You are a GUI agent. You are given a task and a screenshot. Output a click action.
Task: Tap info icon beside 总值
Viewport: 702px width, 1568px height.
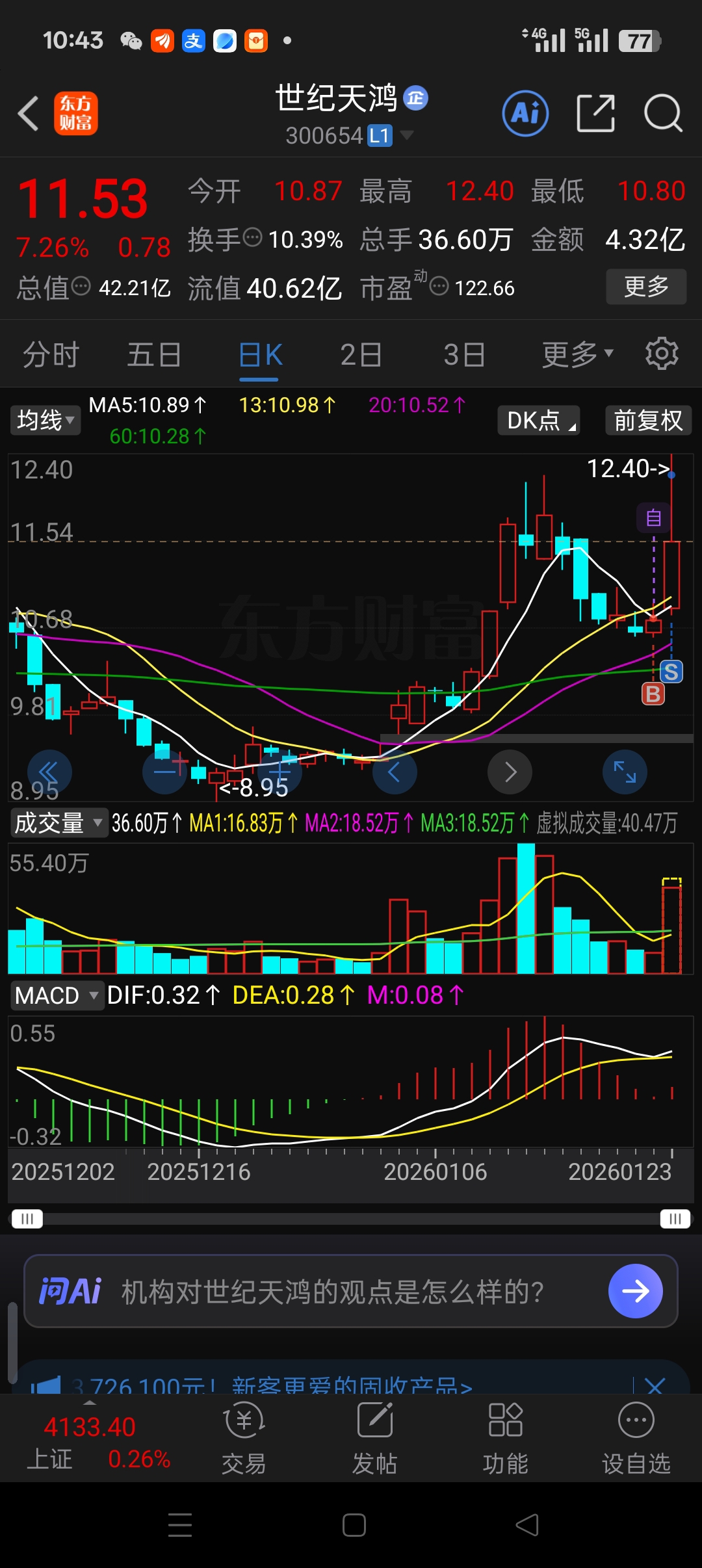click(x=81, y=285)
